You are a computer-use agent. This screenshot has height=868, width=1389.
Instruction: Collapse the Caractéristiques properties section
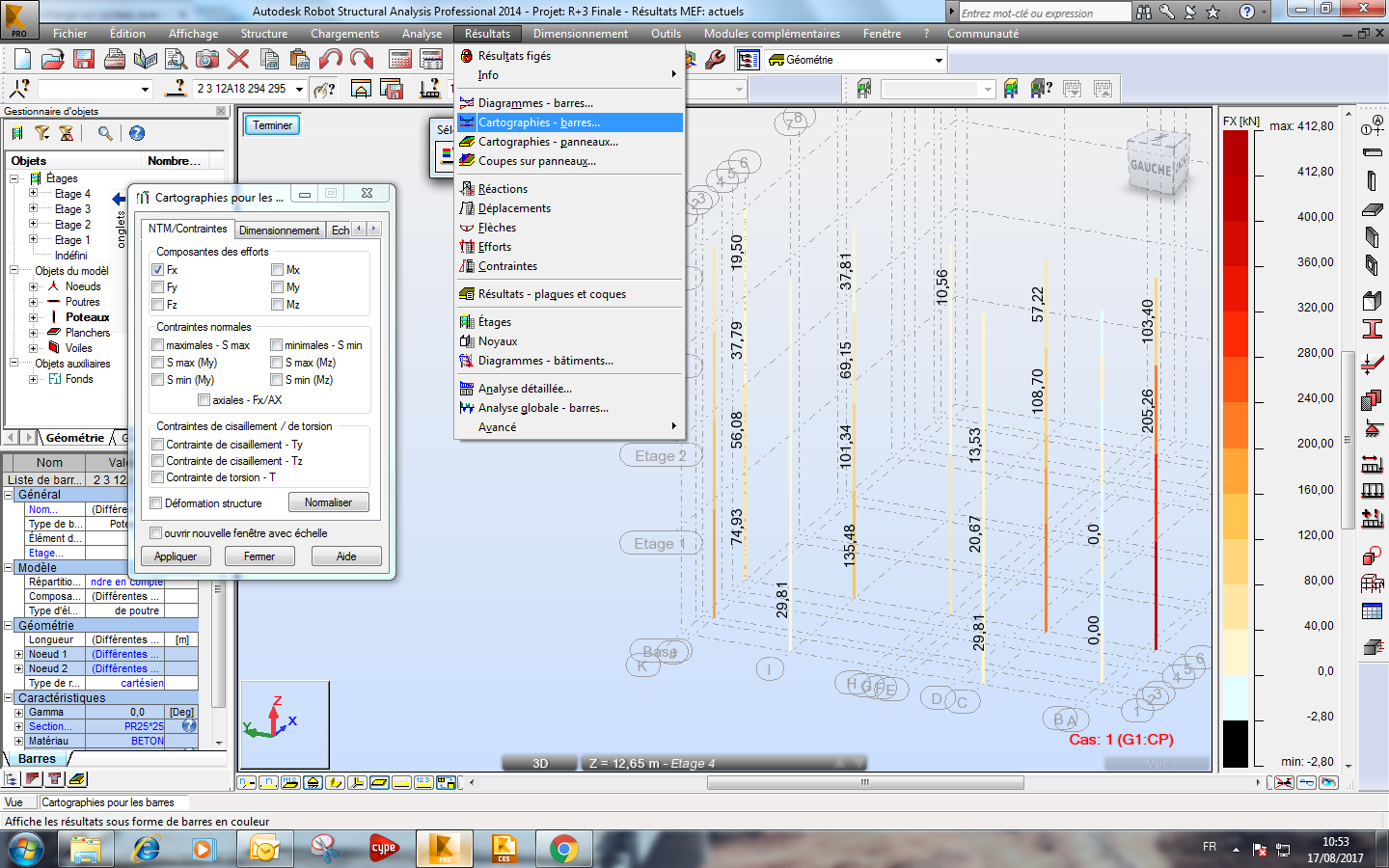click(9, 698)
